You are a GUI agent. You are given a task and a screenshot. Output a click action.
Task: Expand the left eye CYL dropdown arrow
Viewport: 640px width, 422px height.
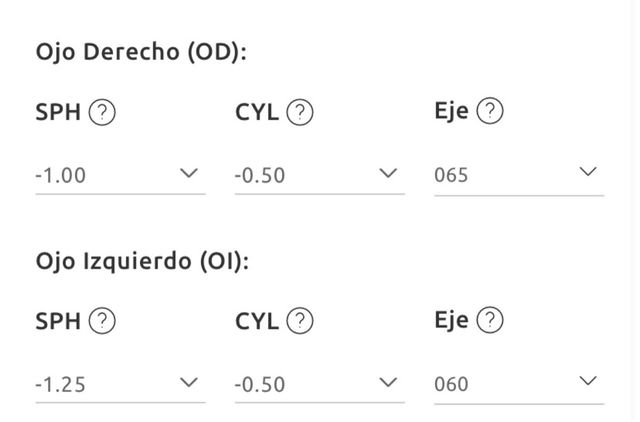point(389,382)
